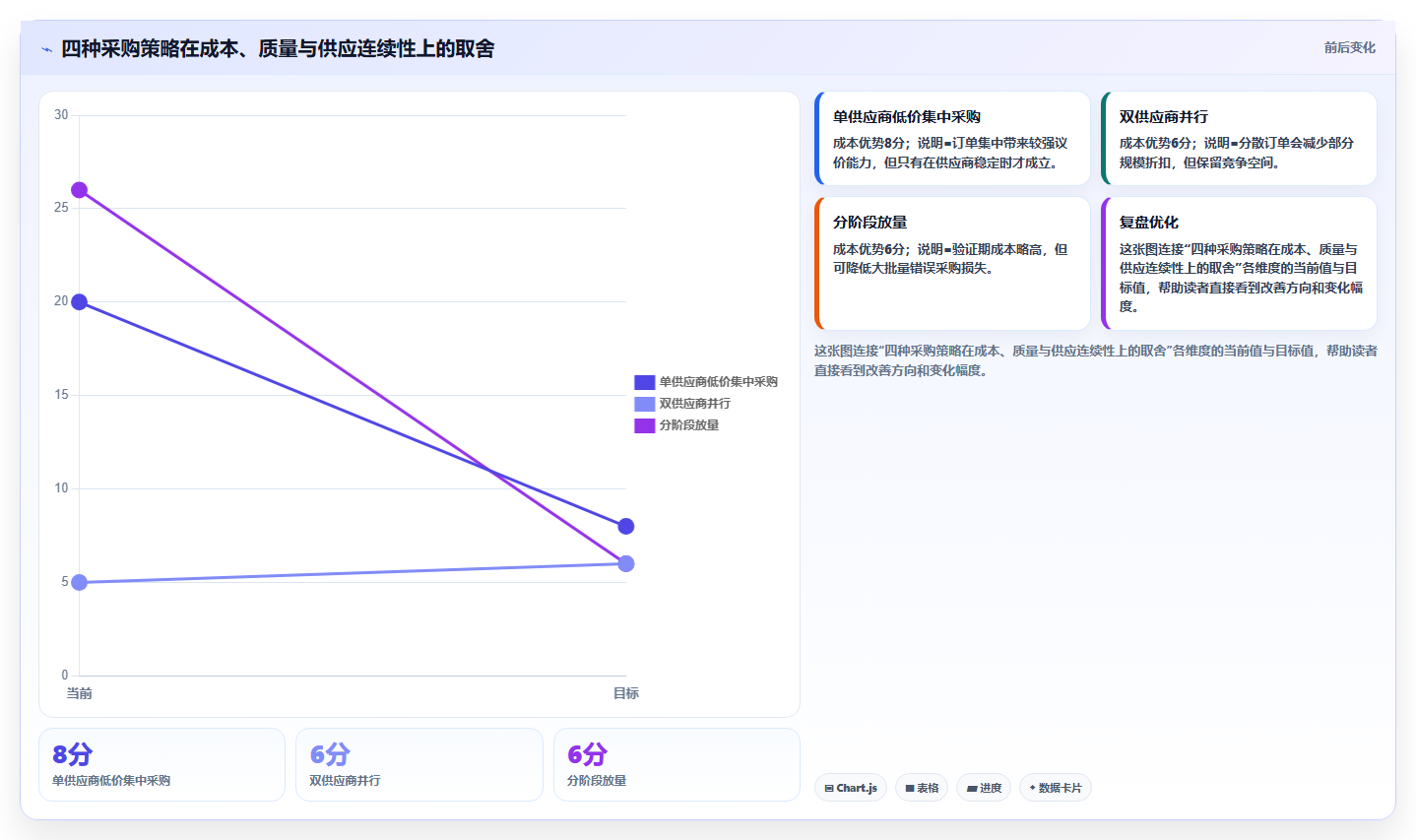
Task: Click the 6分 双供应商并行 stat card
Action: pos(419,765)
